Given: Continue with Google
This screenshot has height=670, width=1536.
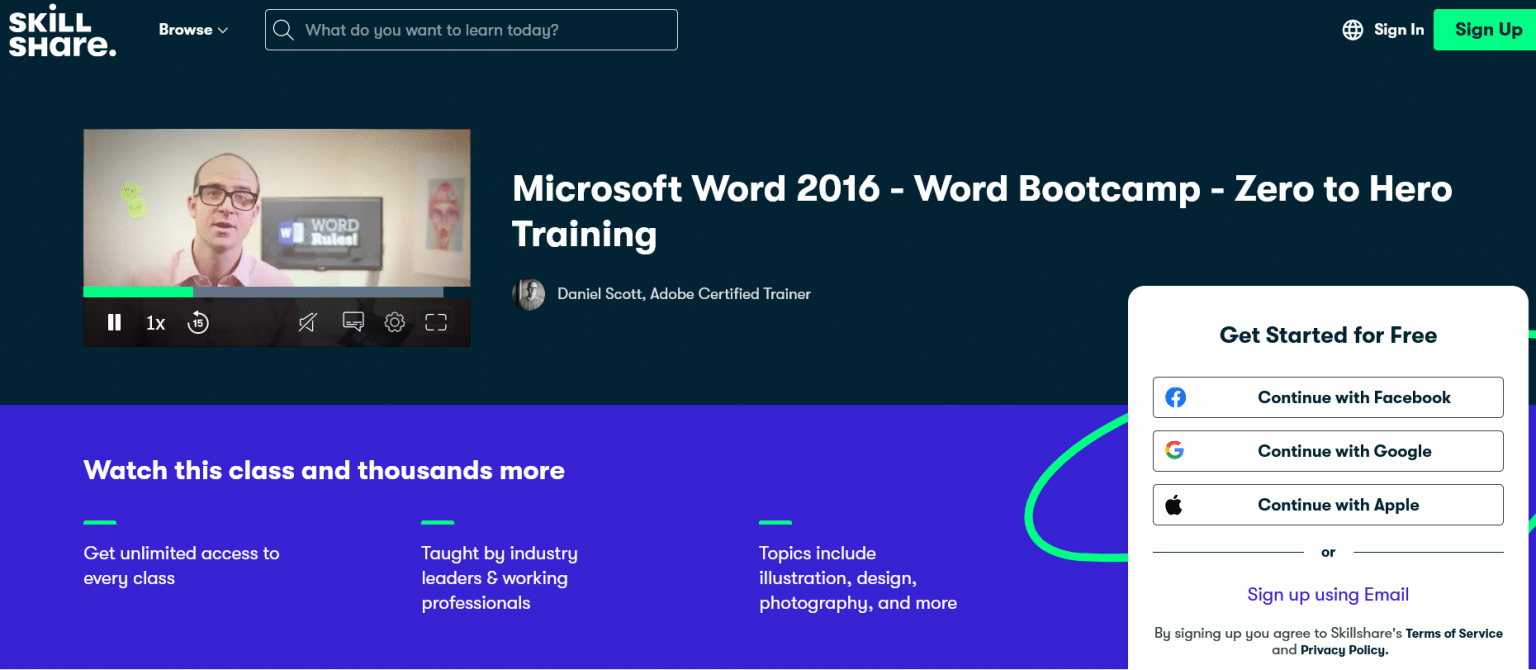Looking at the screenshot, I should pos(1328,451).
